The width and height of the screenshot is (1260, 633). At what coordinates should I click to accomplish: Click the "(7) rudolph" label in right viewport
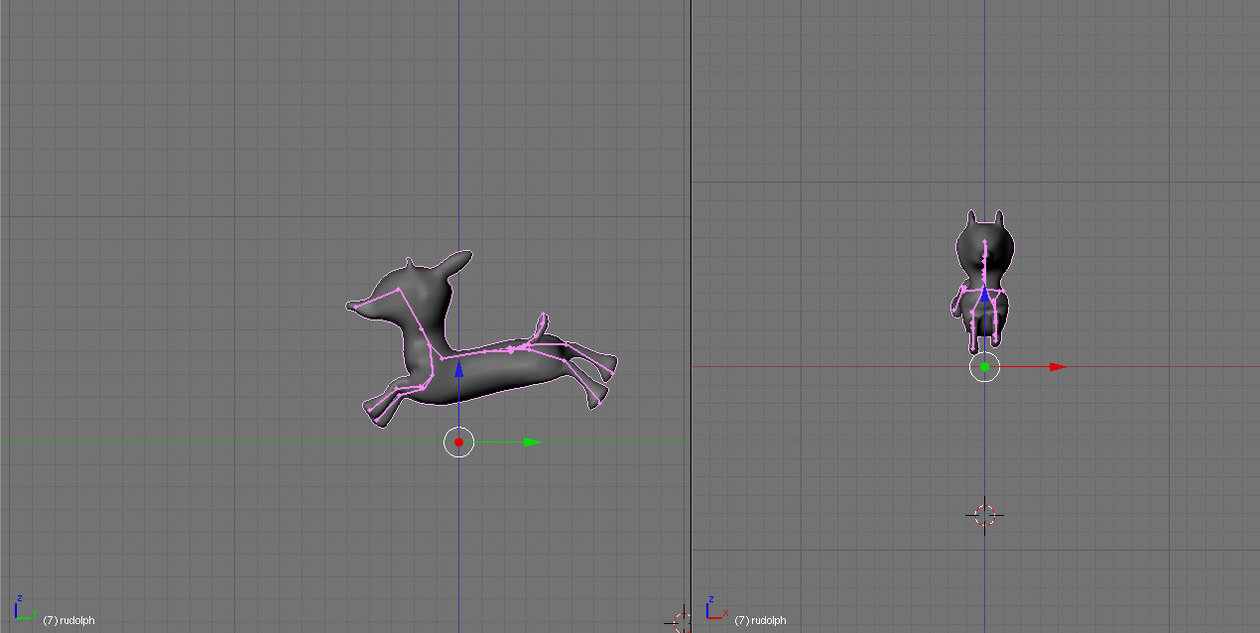(x=760, y=620)
